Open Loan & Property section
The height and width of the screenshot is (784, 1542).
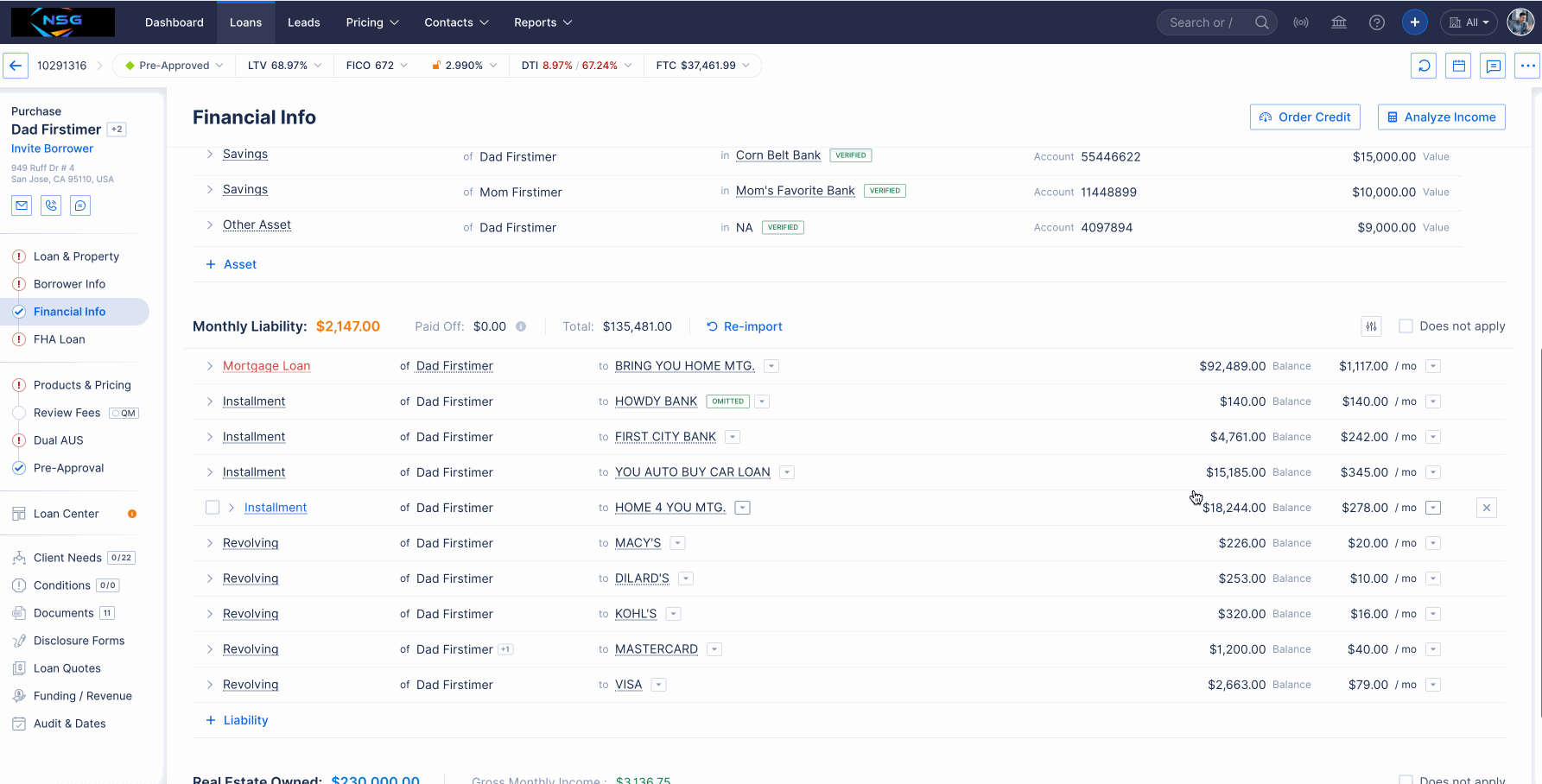76,256
